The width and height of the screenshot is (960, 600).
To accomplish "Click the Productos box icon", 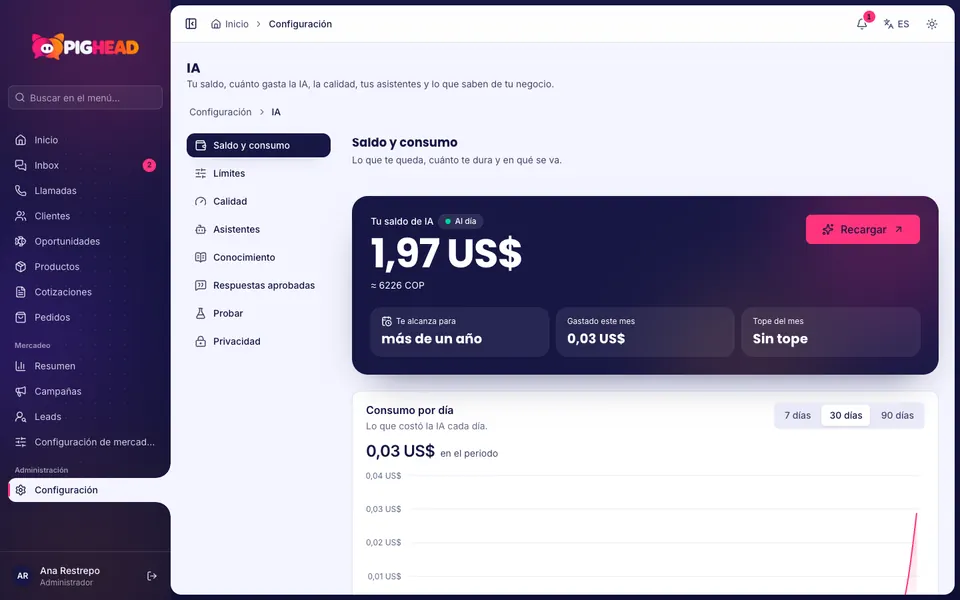I will 20,266.
